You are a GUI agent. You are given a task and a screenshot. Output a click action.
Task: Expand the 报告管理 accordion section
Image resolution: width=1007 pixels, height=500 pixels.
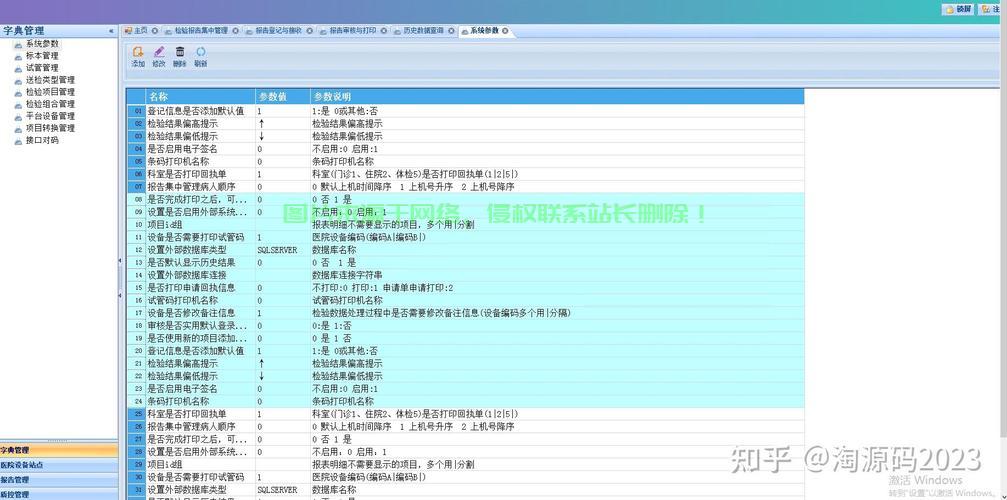coord(59,480)
